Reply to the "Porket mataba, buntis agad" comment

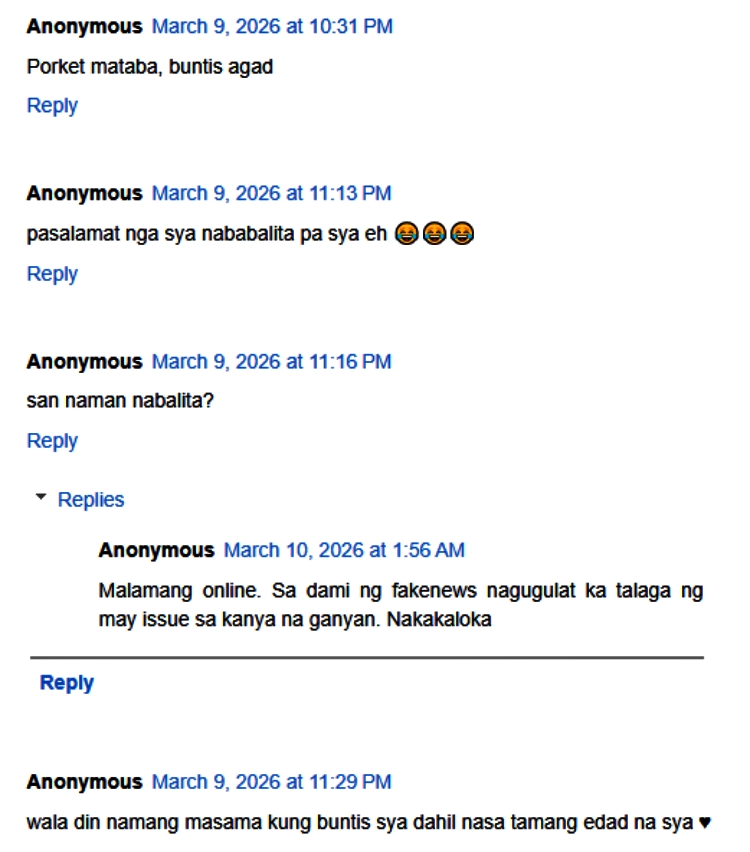pyautogui.click(x=52, y=105)
